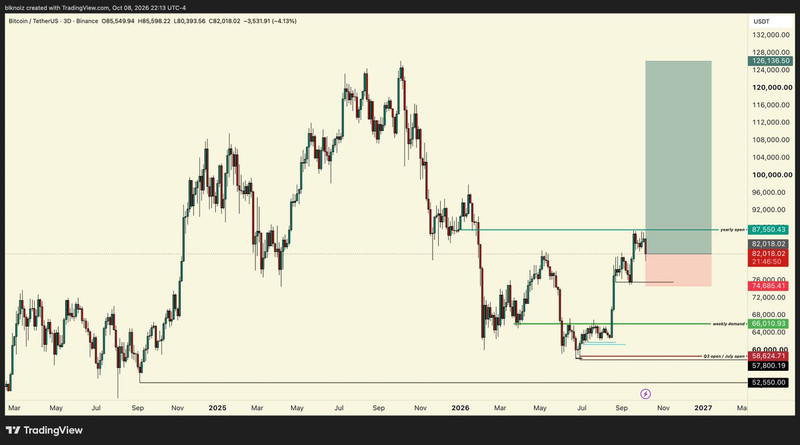Click the black 52,550.00 price label
800x445 pixels.
pyautogui.click(x=768, y=382)
